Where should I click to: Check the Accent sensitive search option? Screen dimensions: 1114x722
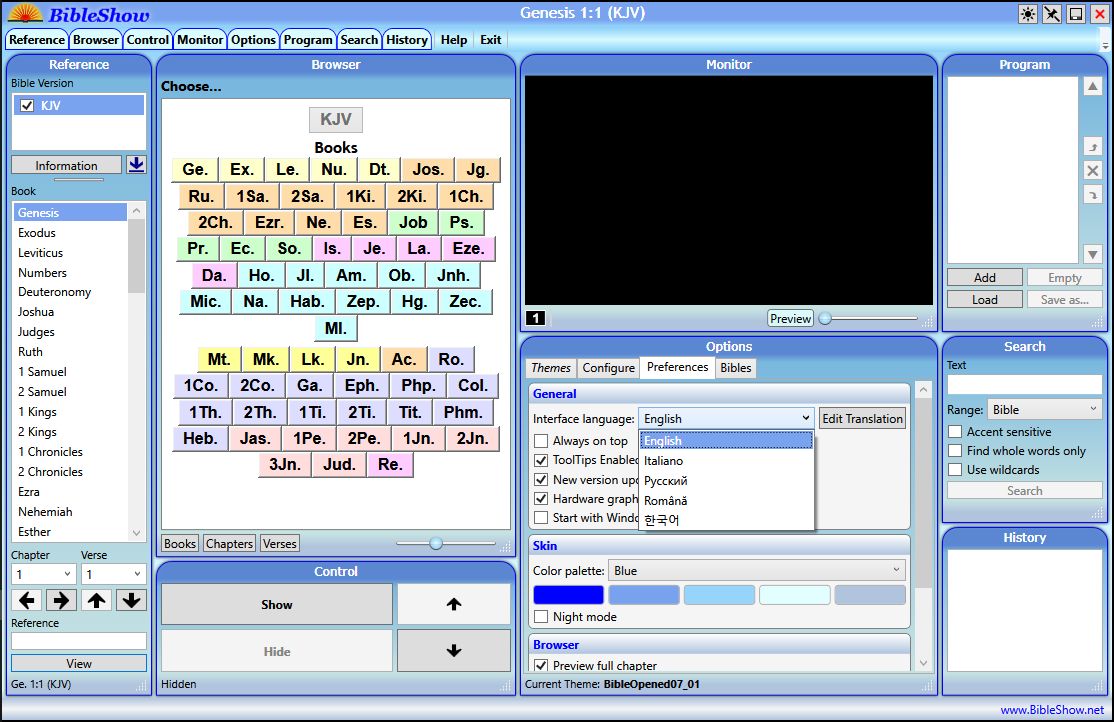[x=955, y=432]
